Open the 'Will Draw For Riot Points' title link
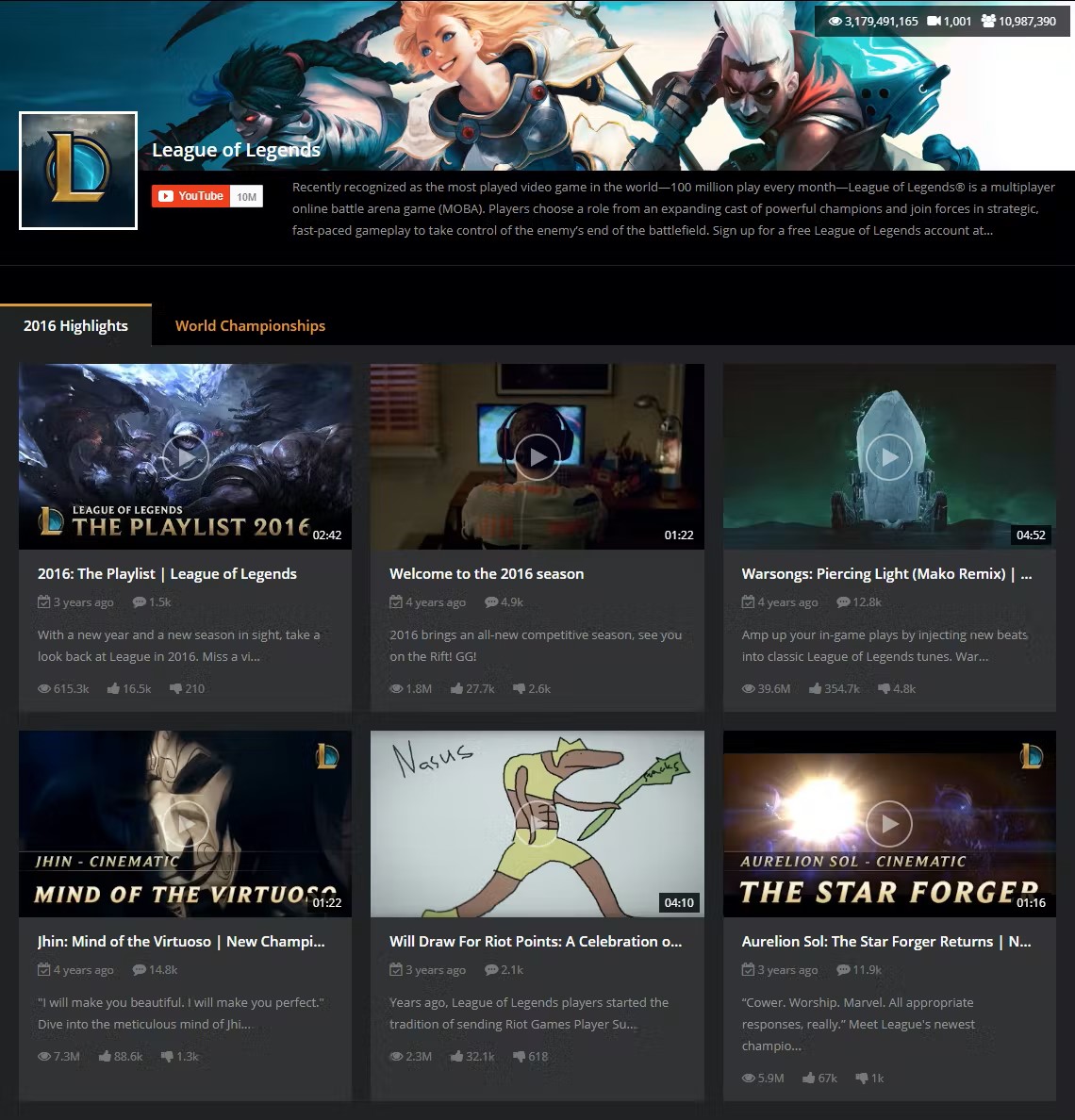1075x1120 pixels. tap(536, 942)
